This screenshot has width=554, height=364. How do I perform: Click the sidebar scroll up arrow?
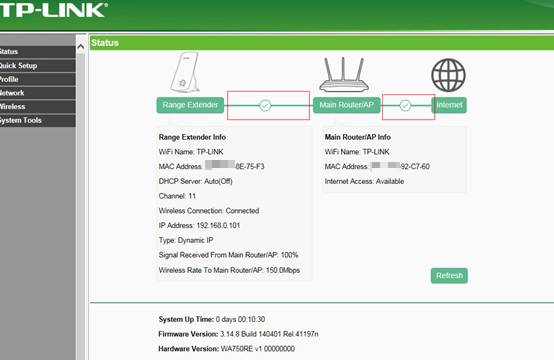pos(81,47)
